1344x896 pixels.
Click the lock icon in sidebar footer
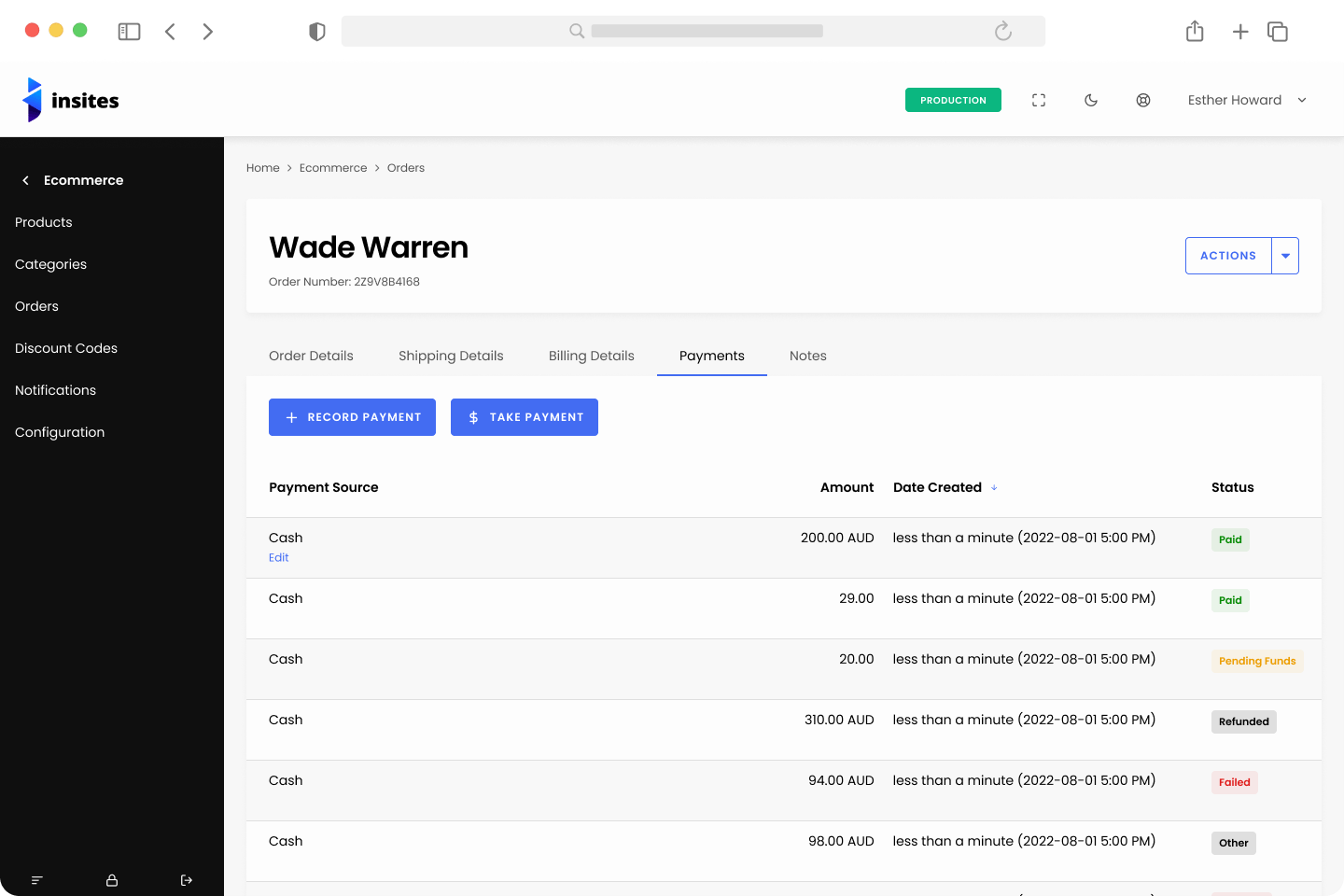[112, 880]
